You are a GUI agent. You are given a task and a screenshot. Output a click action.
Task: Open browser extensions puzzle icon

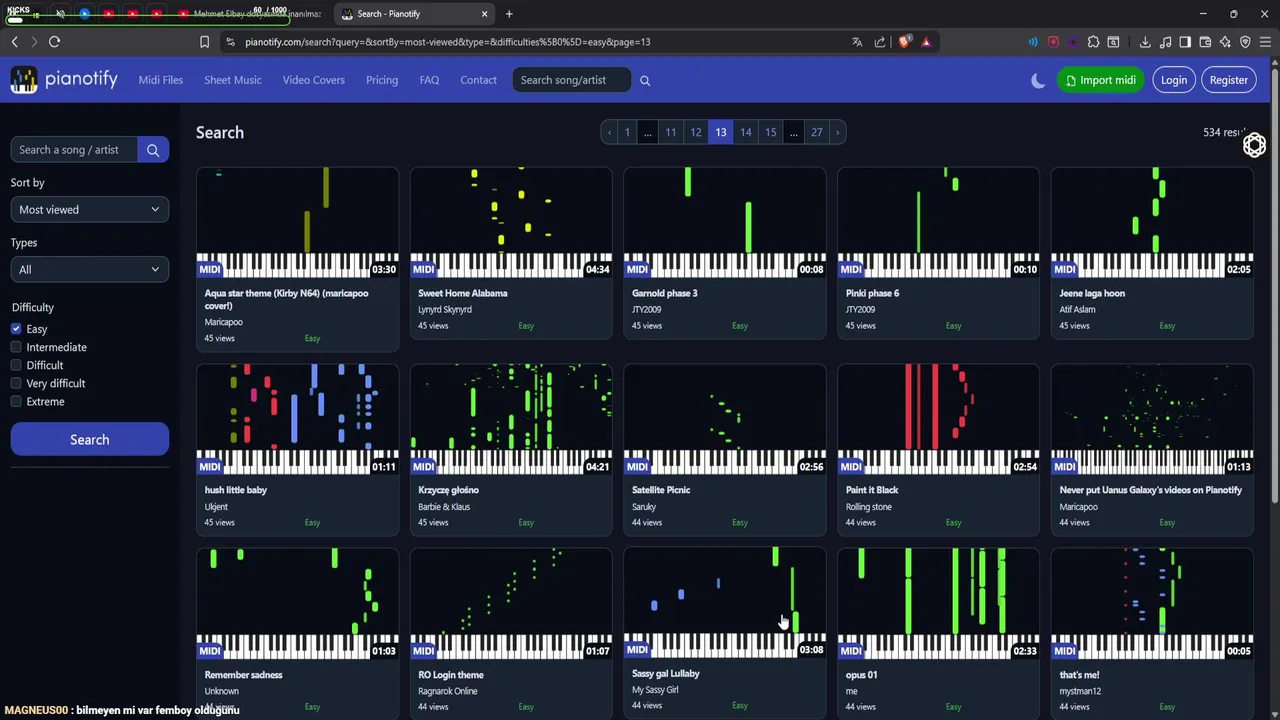[x=1093, y=42]
